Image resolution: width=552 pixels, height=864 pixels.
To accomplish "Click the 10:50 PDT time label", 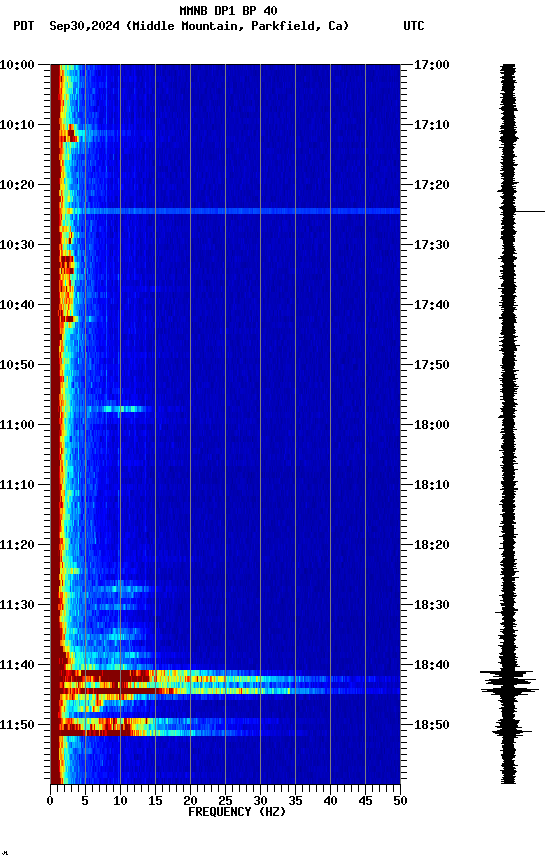I will tap(17, 365).
